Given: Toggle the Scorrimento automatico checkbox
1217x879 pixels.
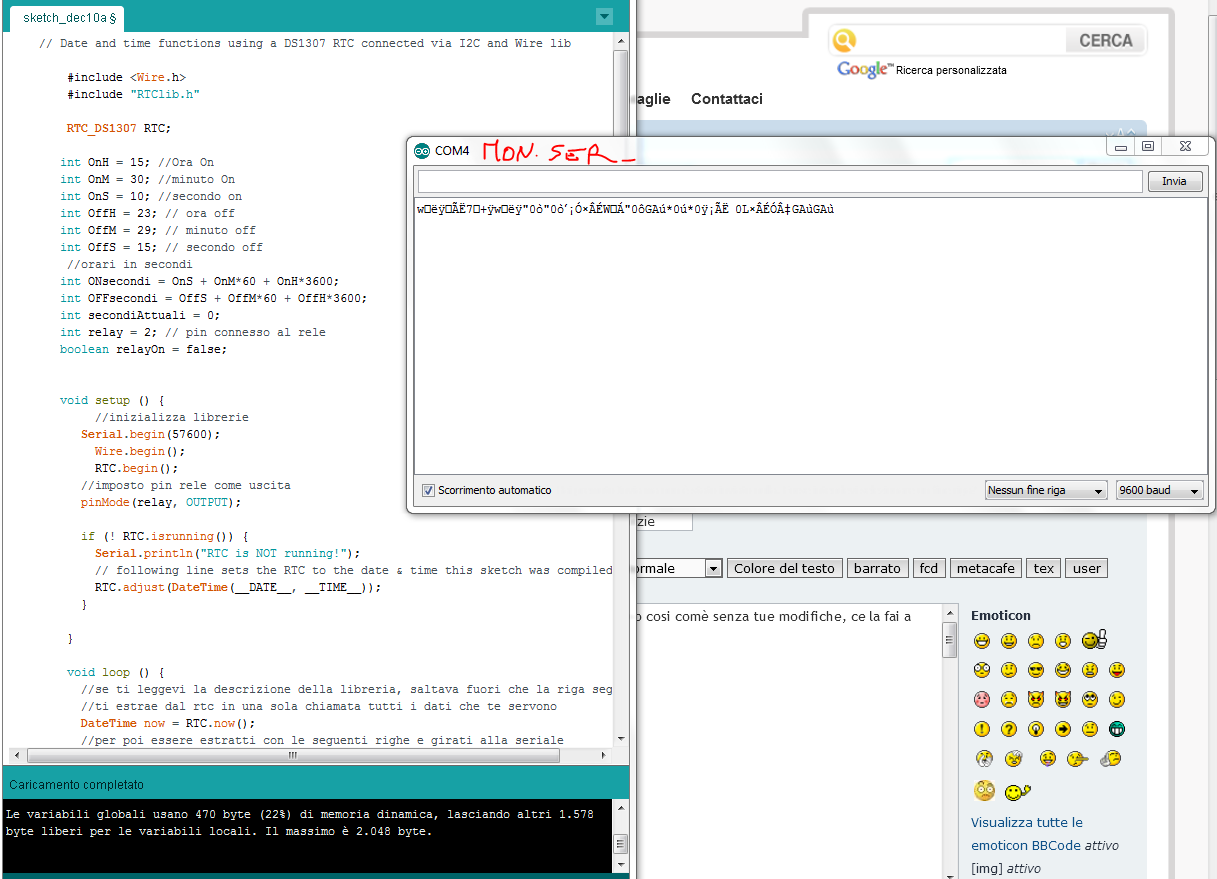Looking at the screenshot, I should pos(428,491).
